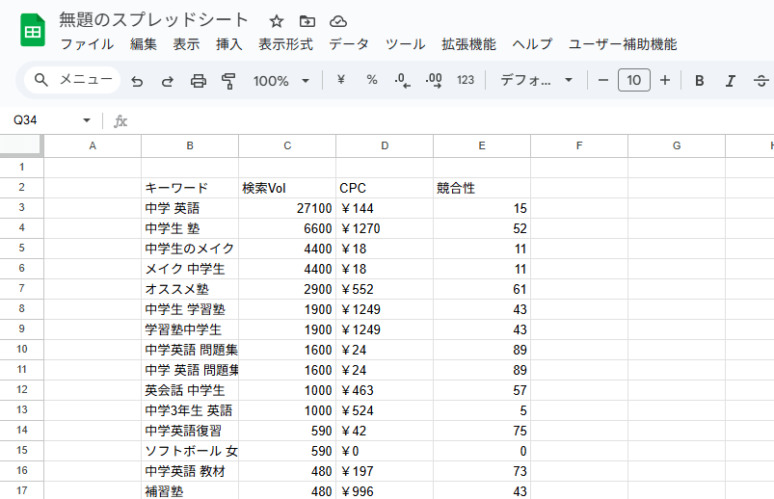This screenshot has width=774, height=499.
Task: Select cell containing 補習塾
Action: (x=190, y=491)
